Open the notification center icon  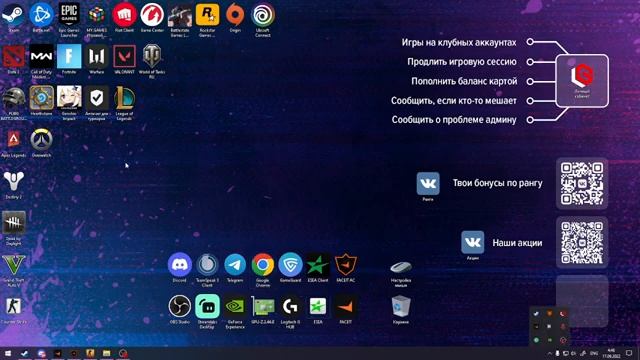pyautogui.click(x=629, y=353)
